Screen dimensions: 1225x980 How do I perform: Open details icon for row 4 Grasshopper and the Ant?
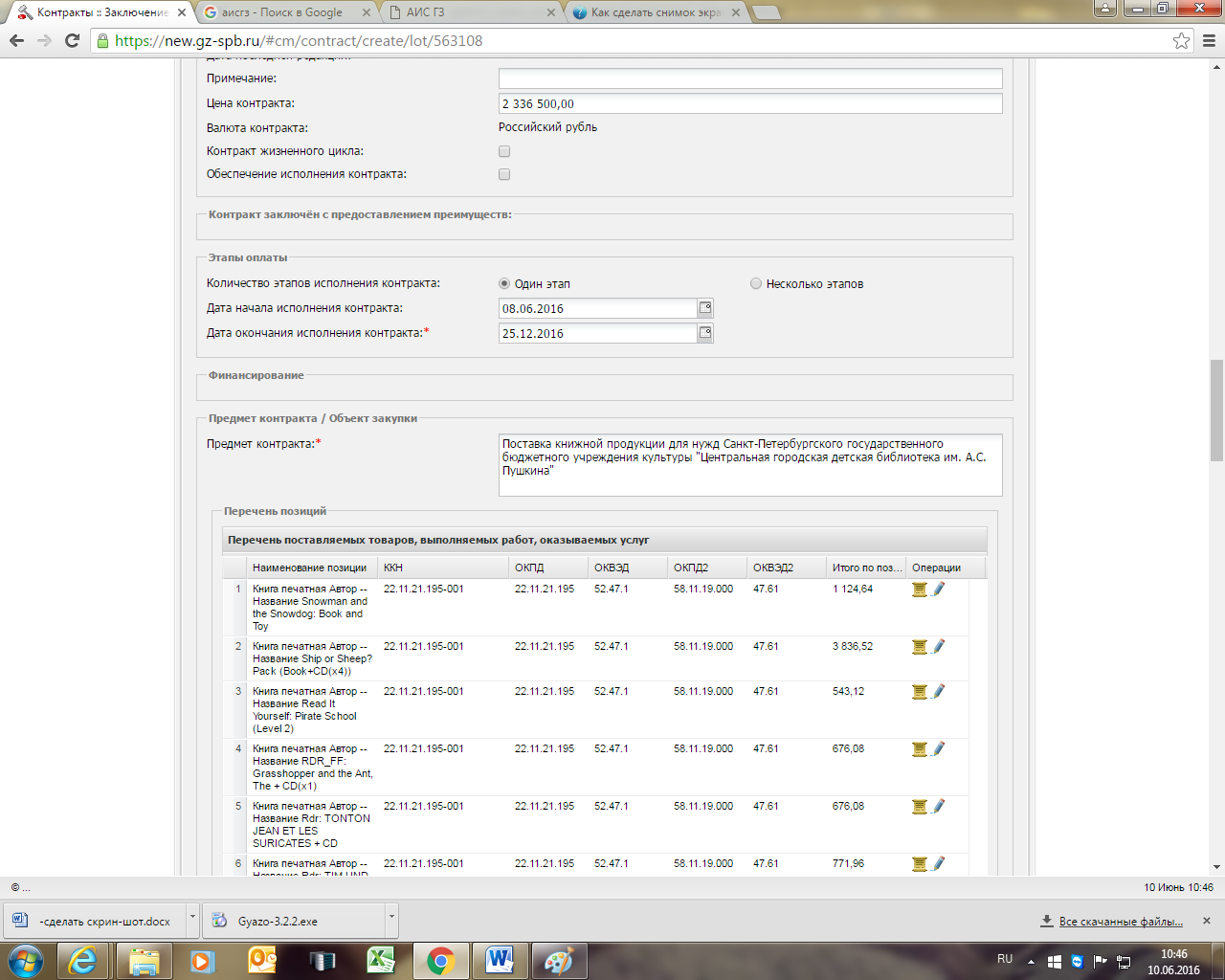[x=920, y=749]
